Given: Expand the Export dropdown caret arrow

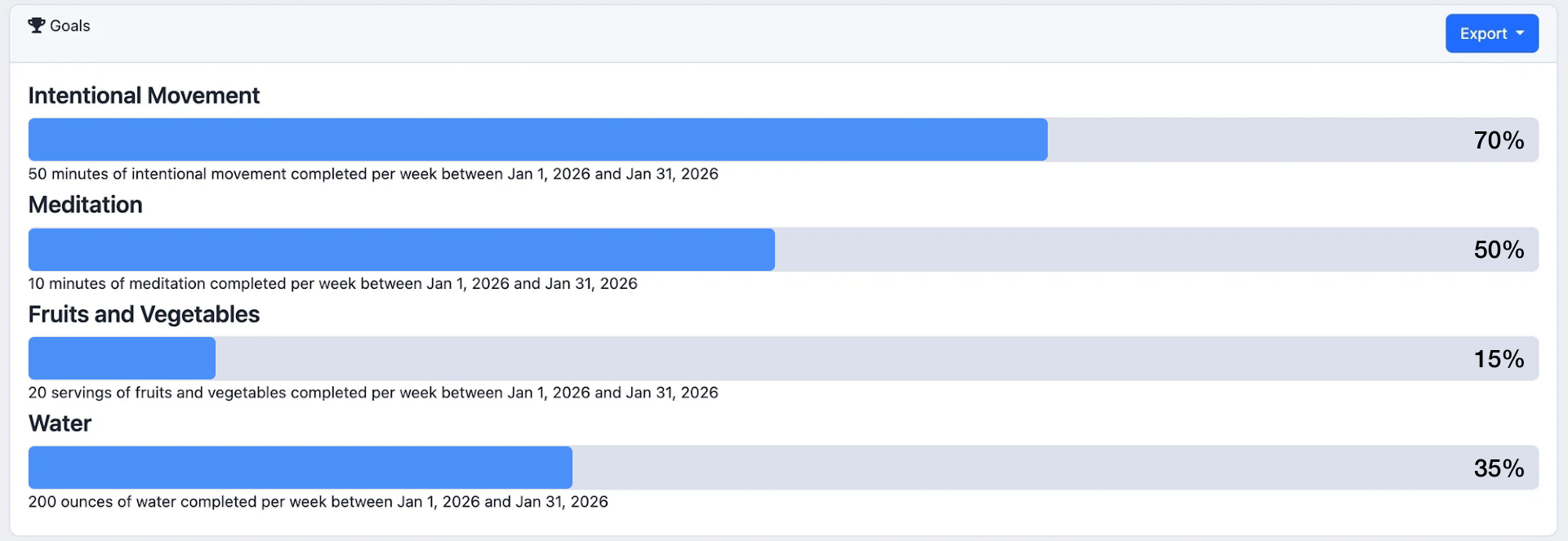Looking at the screenshot, I should point(1520,33).
